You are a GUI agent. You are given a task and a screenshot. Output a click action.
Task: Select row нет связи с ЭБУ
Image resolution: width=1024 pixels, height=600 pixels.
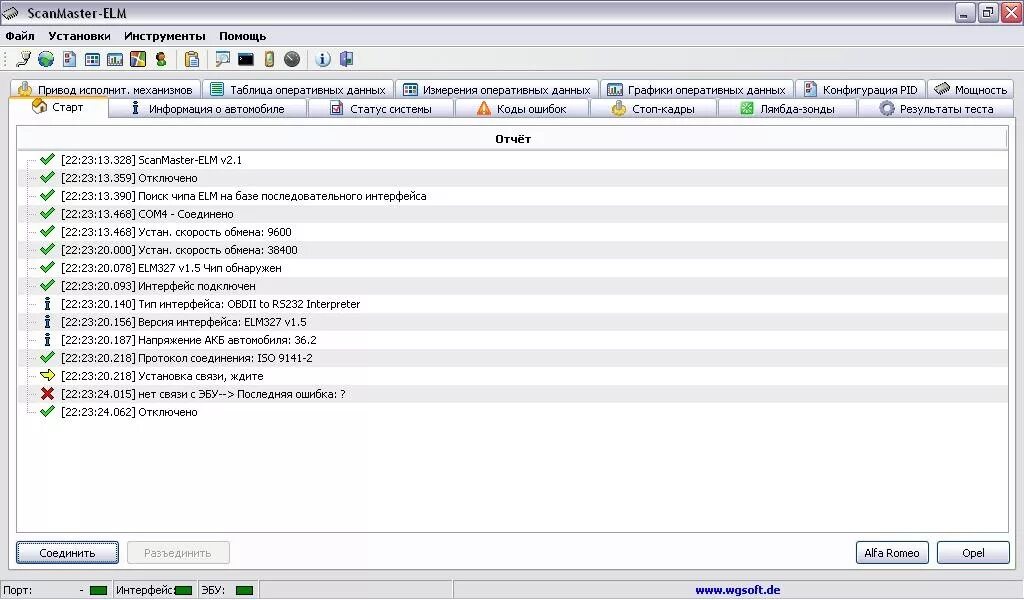tap(513, 394)
